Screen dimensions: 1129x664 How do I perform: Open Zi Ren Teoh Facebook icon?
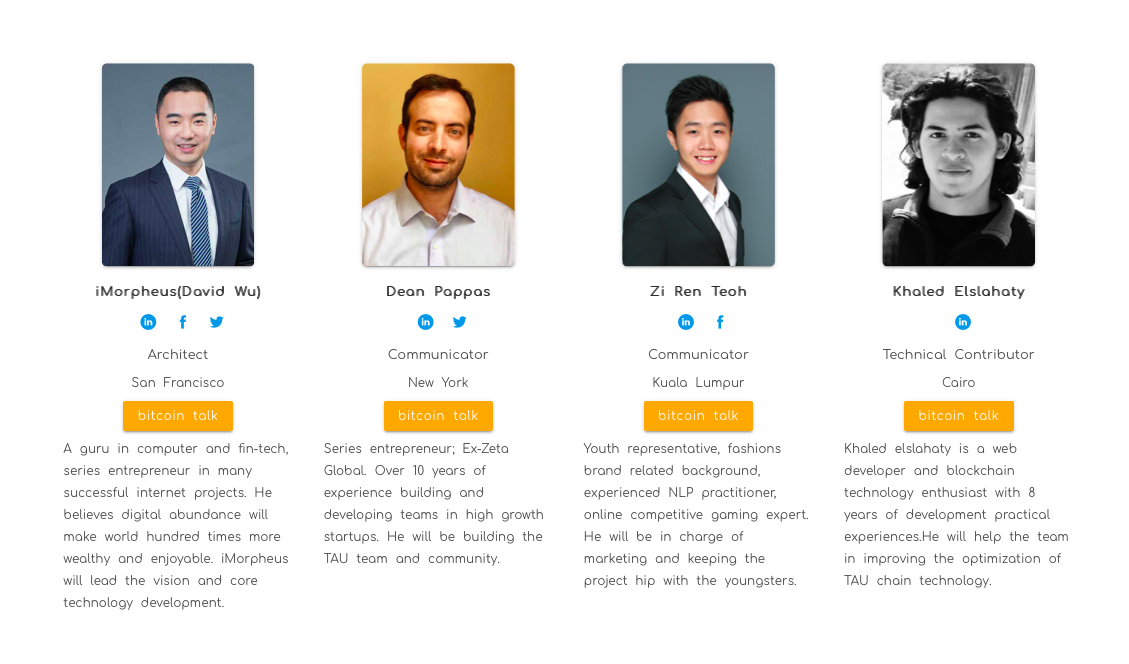pyautogui.click(x=720, y=322)
